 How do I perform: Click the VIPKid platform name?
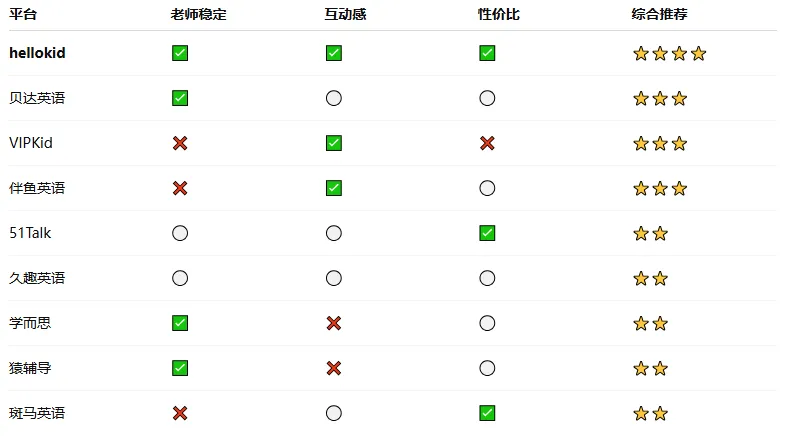click(x=31, y=143)
